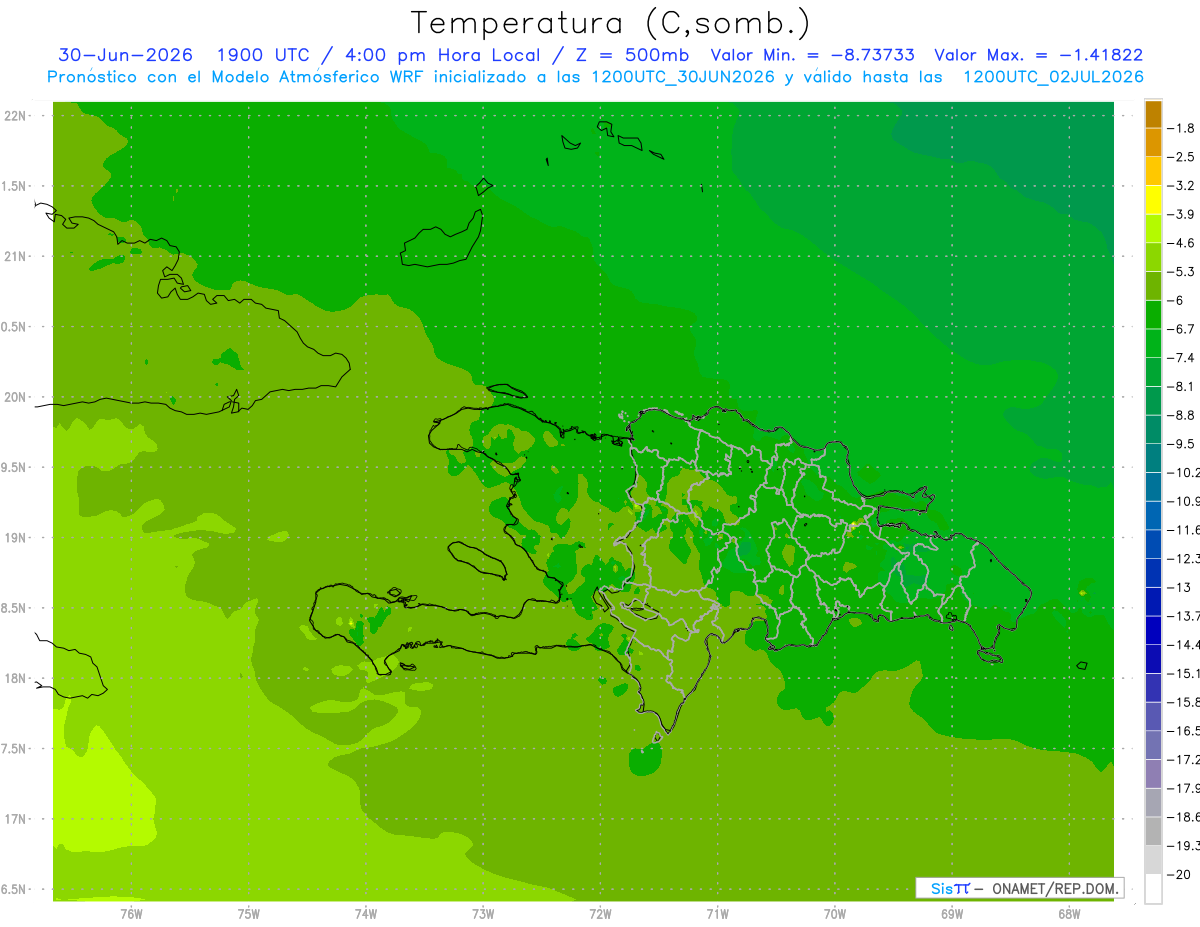Click the "69W" longitude label

point(951,913)
